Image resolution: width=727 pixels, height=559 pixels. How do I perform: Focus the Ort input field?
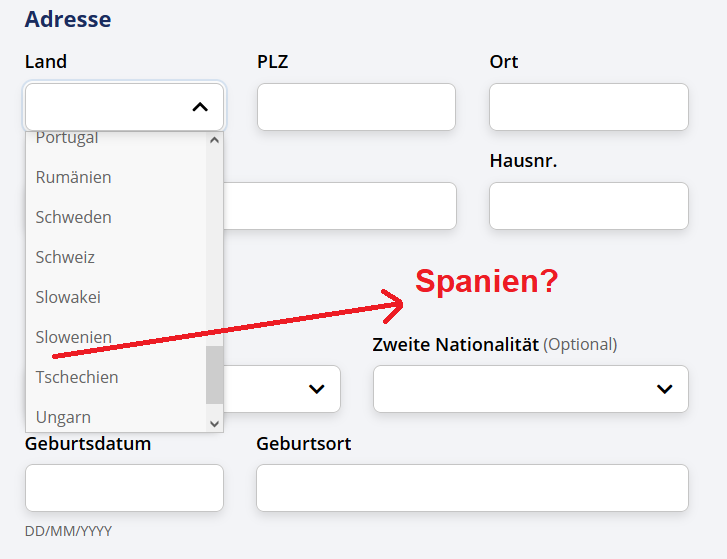[x=589, y=107]
